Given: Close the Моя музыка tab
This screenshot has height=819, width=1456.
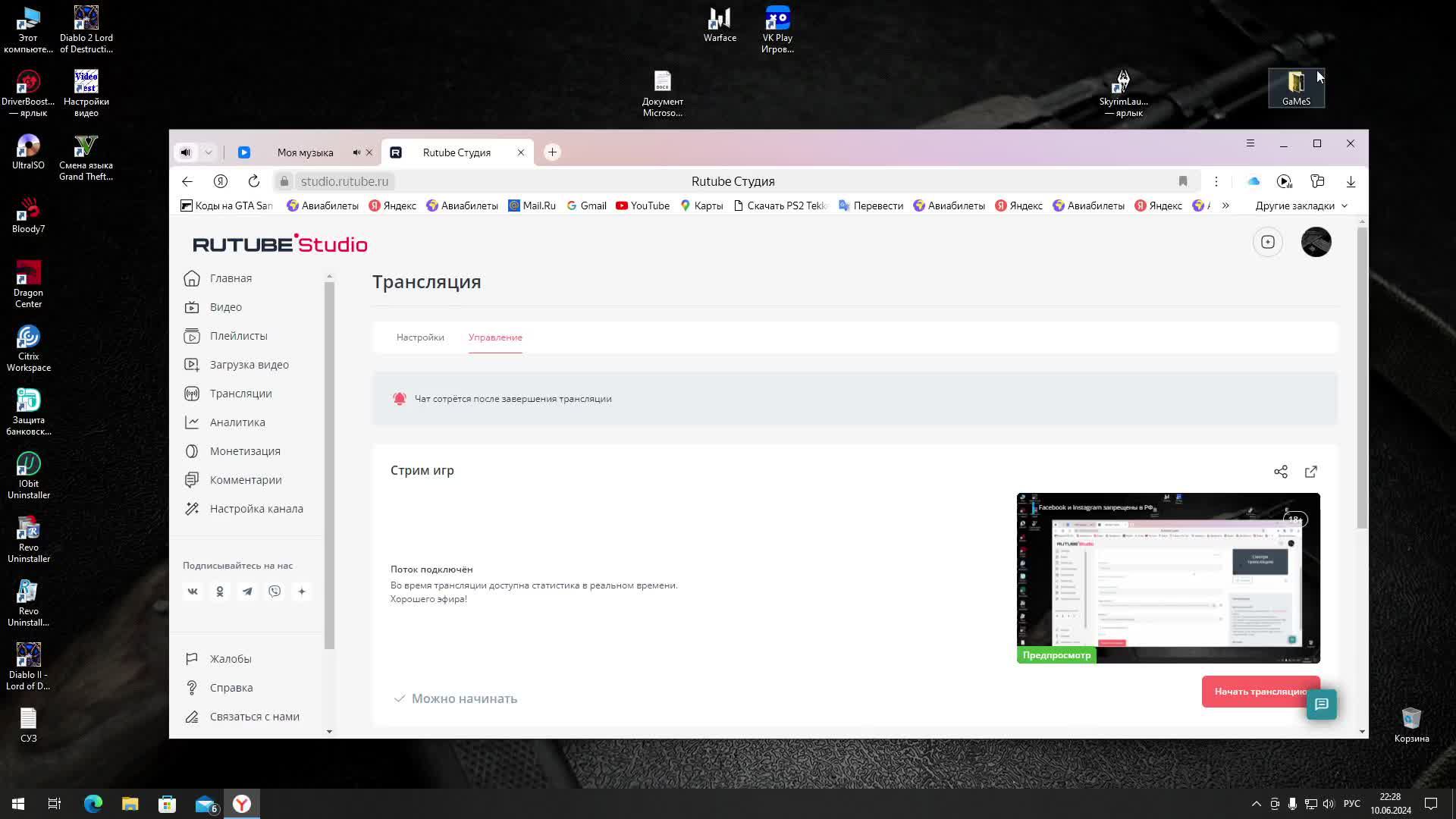Looking at the screenshot, I should (369, 152).
